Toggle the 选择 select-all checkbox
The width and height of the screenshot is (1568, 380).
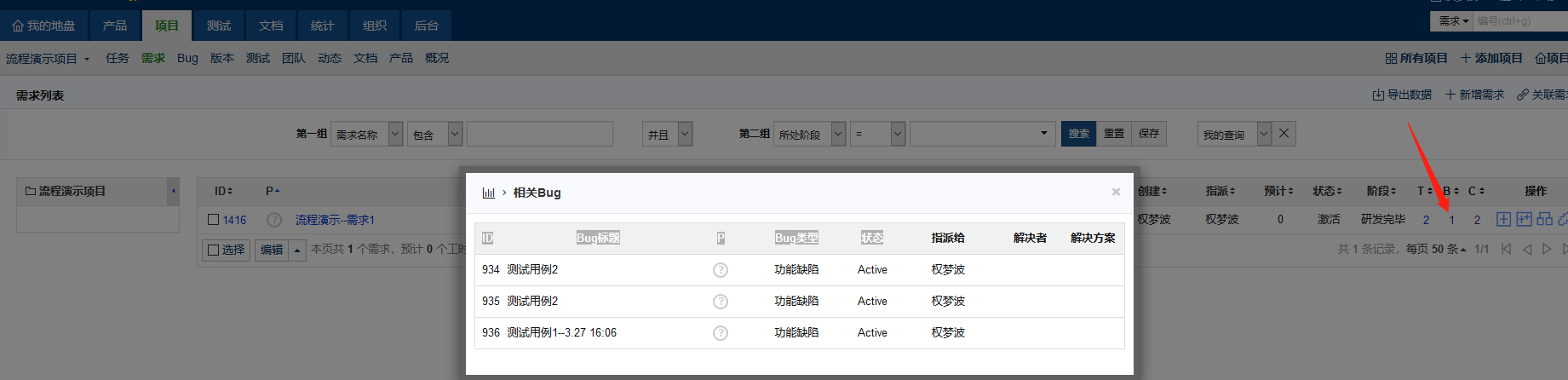coord(214,250)
